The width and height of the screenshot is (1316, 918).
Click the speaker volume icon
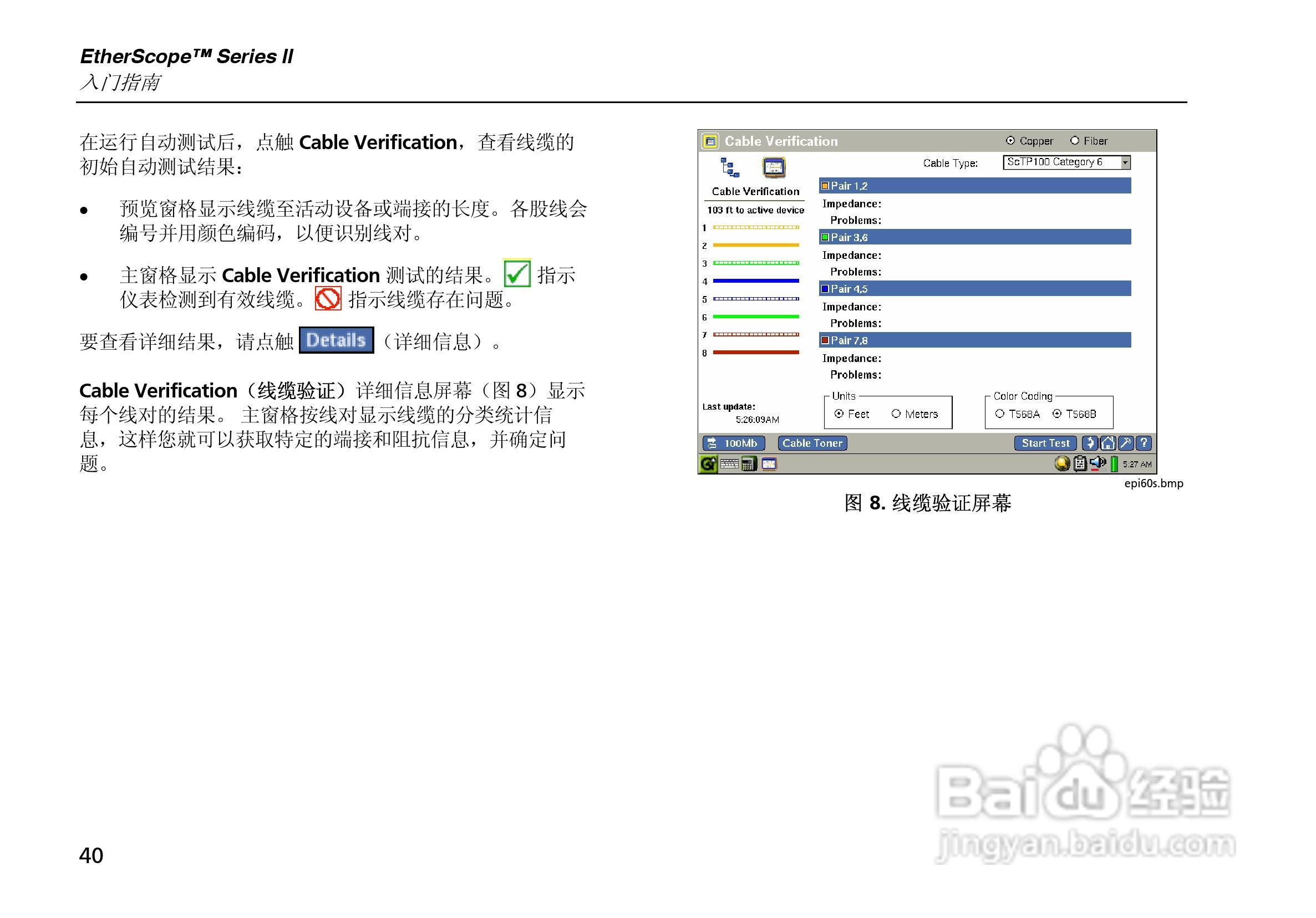1097,463
